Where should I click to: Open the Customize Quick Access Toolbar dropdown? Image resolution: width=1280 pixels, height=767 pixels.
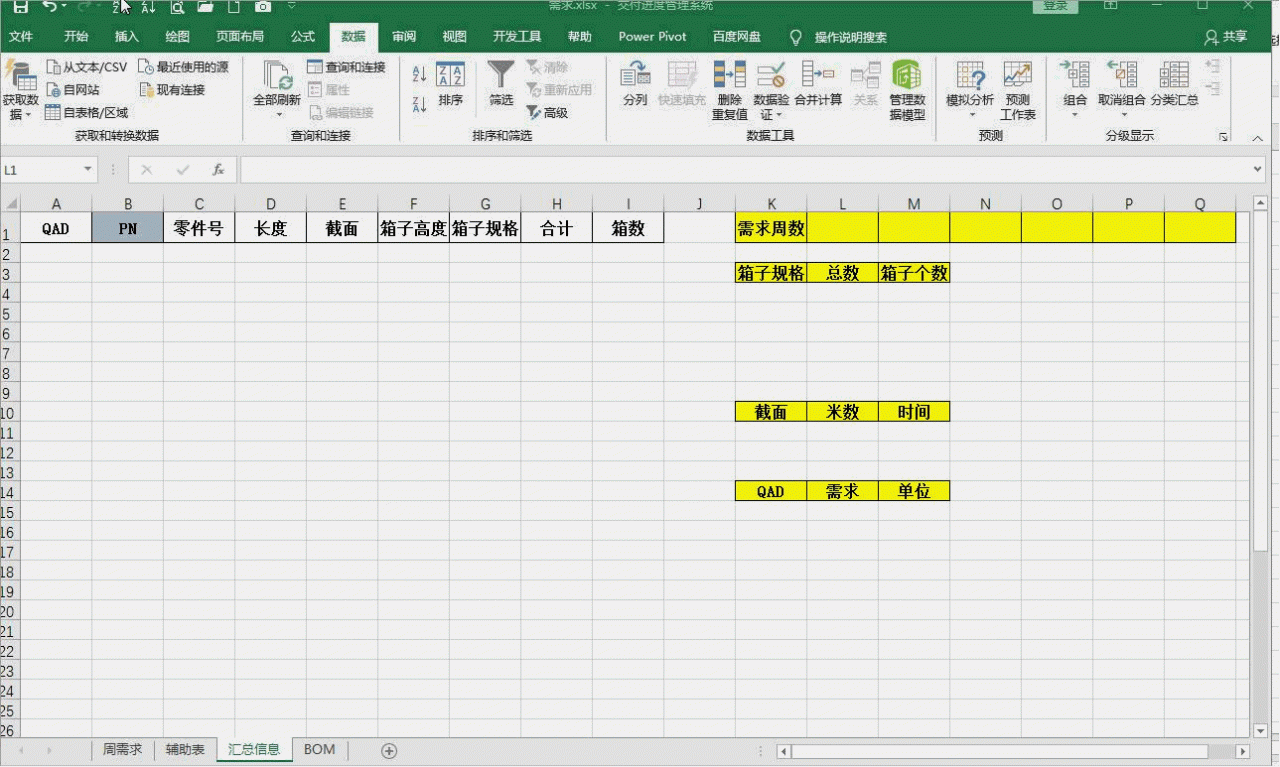tap(291, 7)
